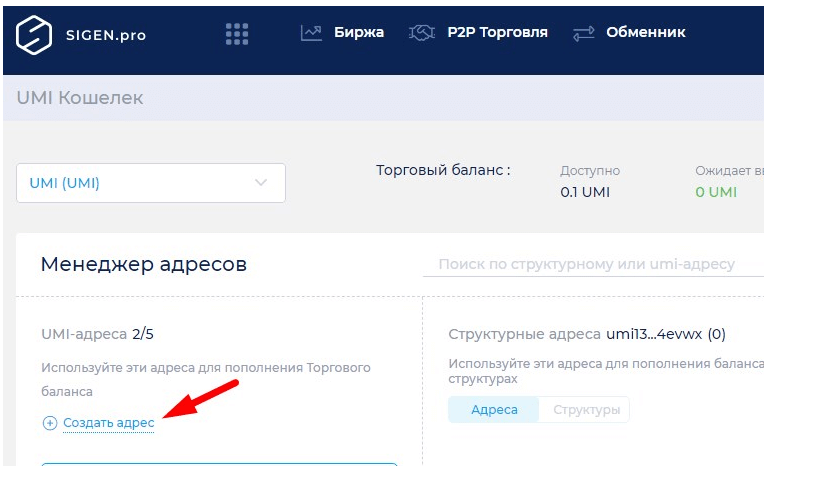
Task: Go to P2P Торговля section
Action: tap(497, 32)
